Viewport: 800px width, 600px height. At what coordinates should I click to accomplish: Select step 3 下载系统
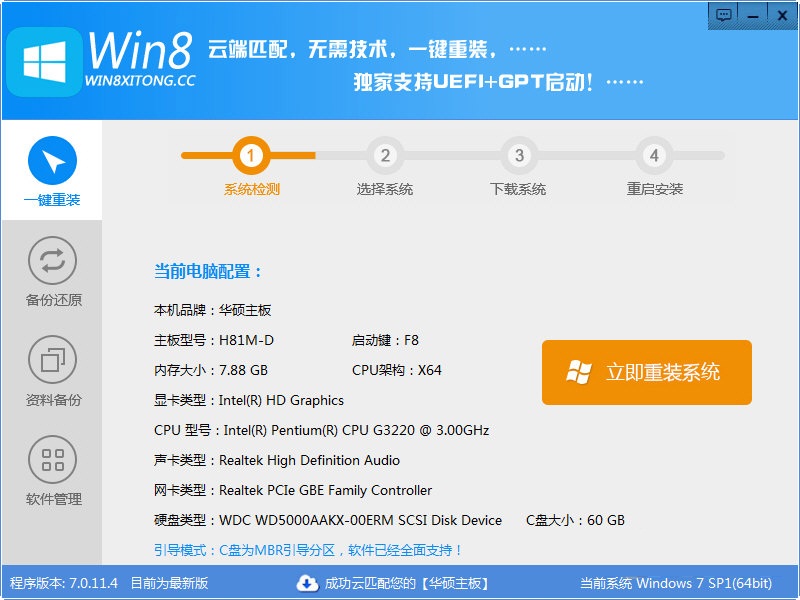(520, 157)
